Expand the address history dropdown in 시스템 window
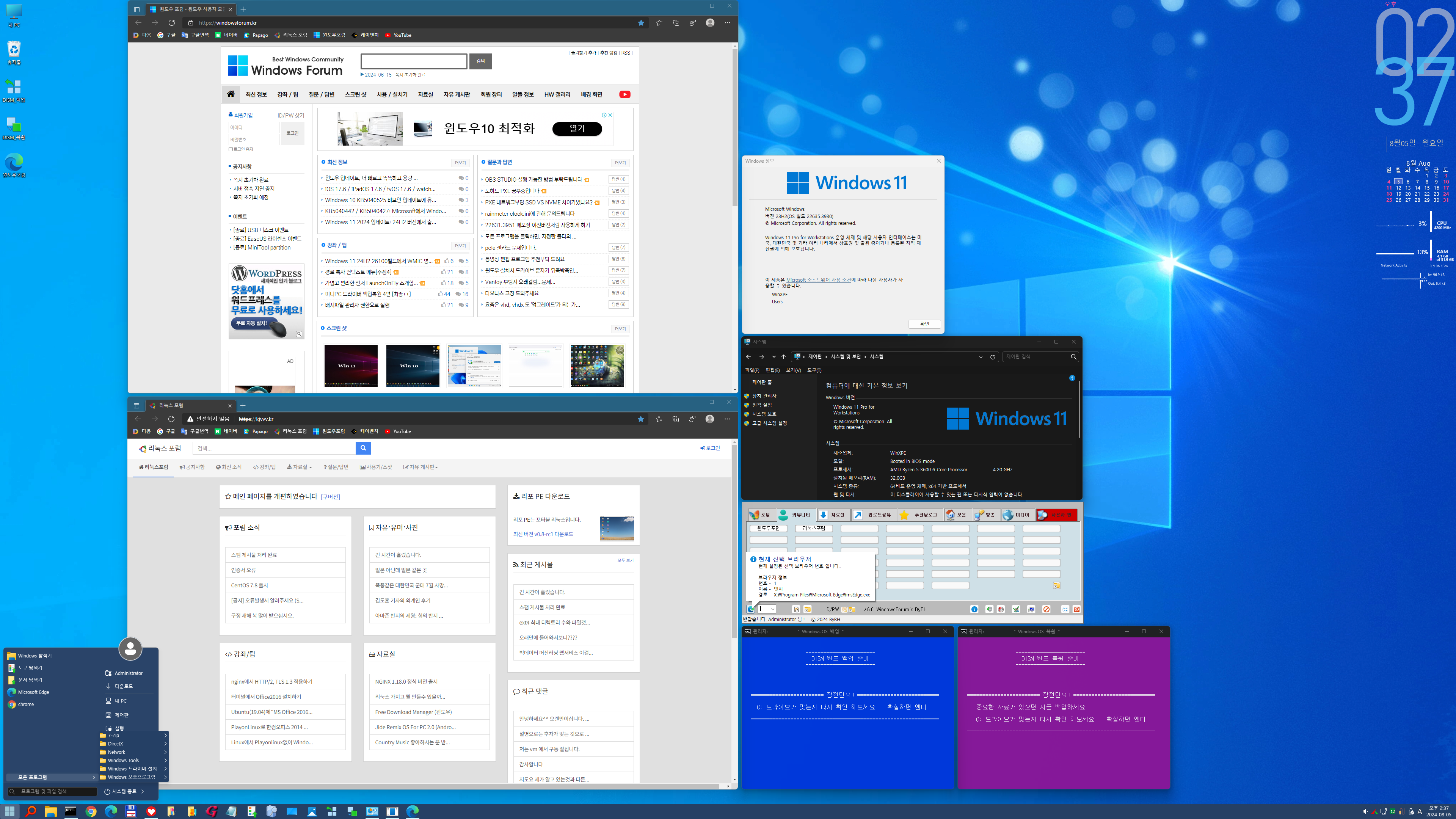The height and width of the screenshot is (819, 1456). (x=981, y=357)
